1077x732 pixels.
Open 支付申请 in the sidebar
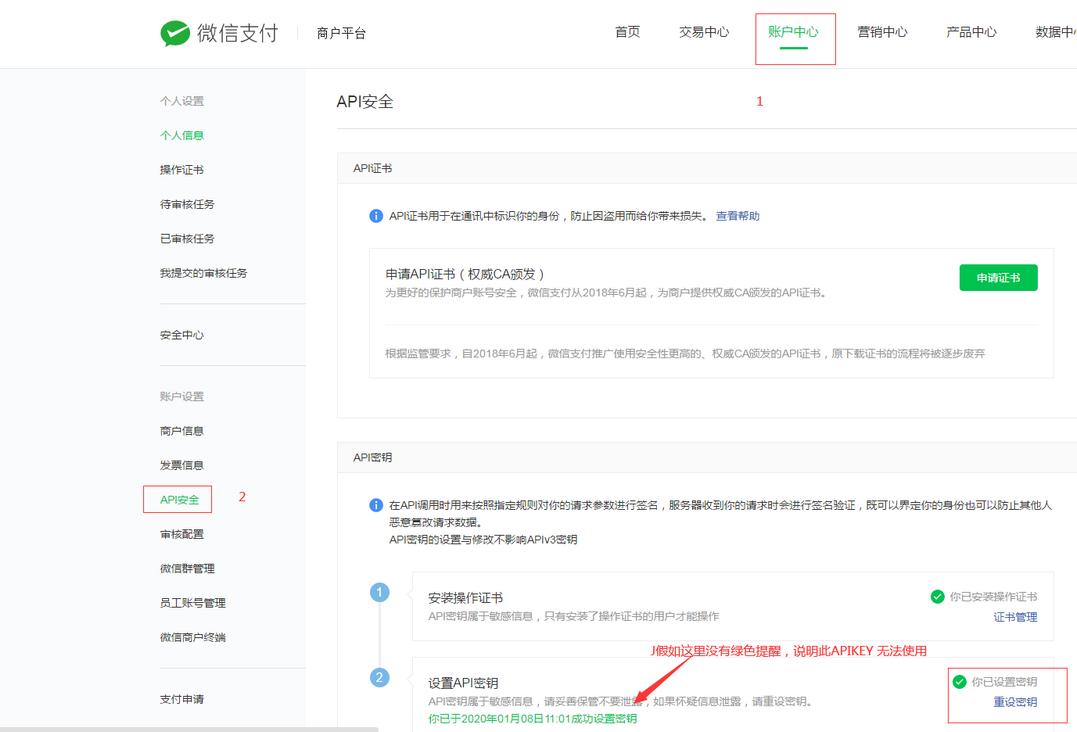182,699
